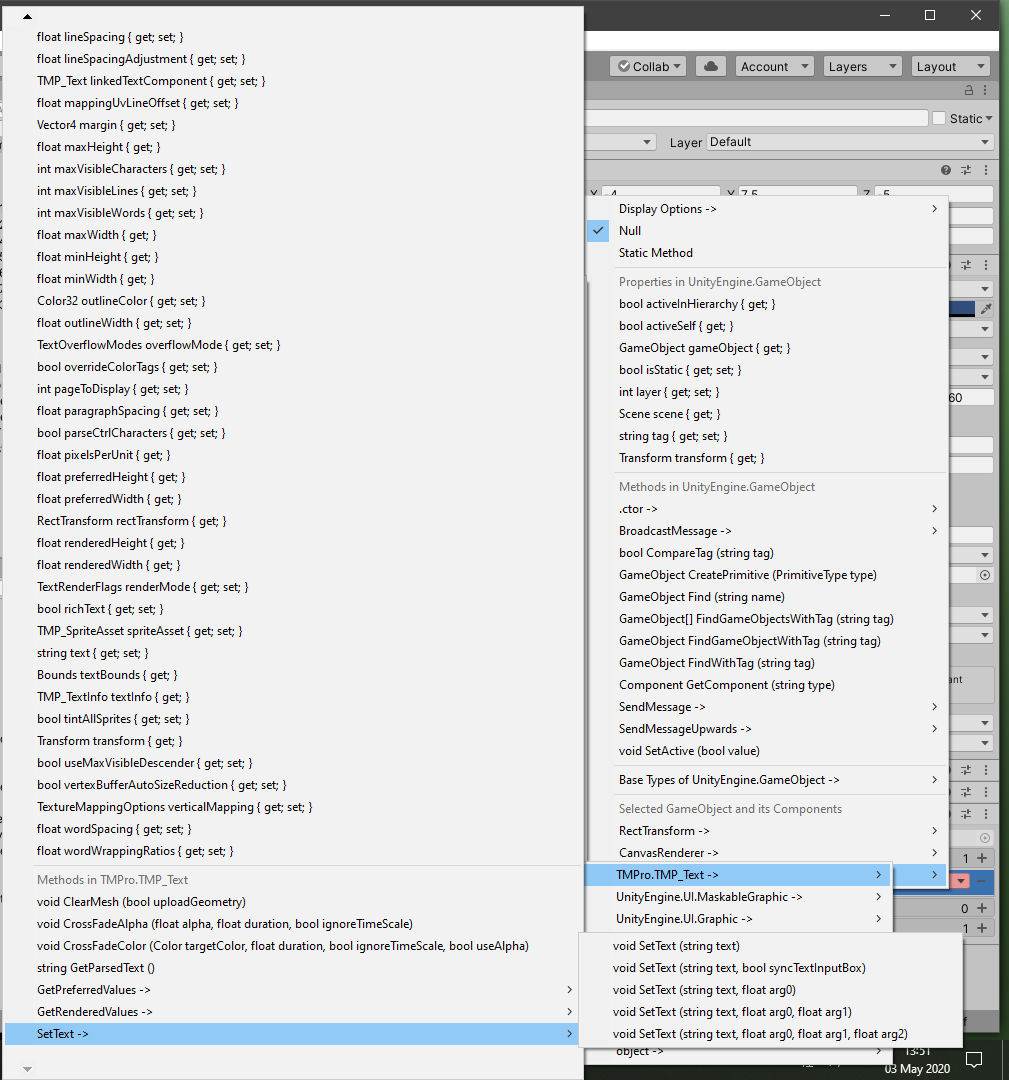Click the eyedropper color picker icon
Screen dimensions: 1009x1080
pyautogui.click(x=986, y=309)
